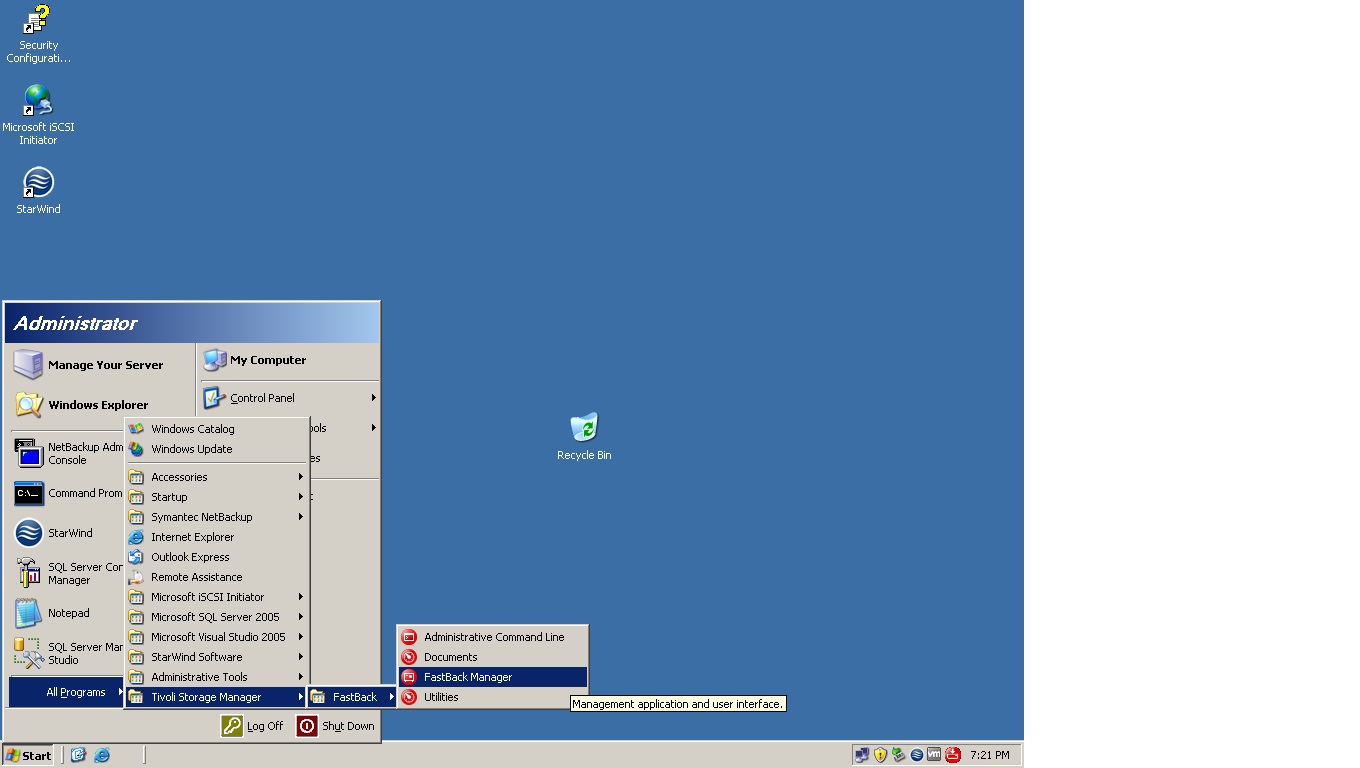Open Windows Catalog from programs
Viewport: 1360px width, 768px height.
pyautogui.click(x=216, y=429)
